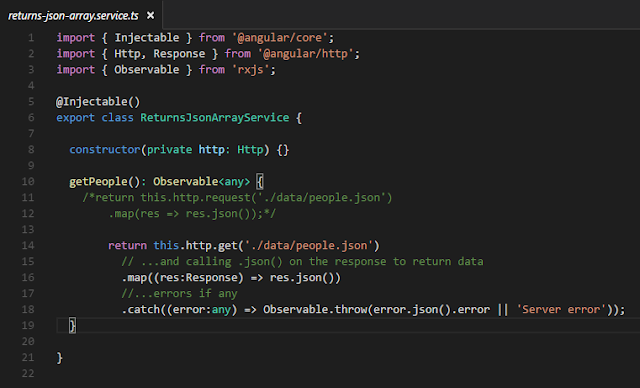Image resolution: width=640 pixels, height=388 pixels.
Task: Place cursor on '@angular/http' import string
Action: pos(305,54)
